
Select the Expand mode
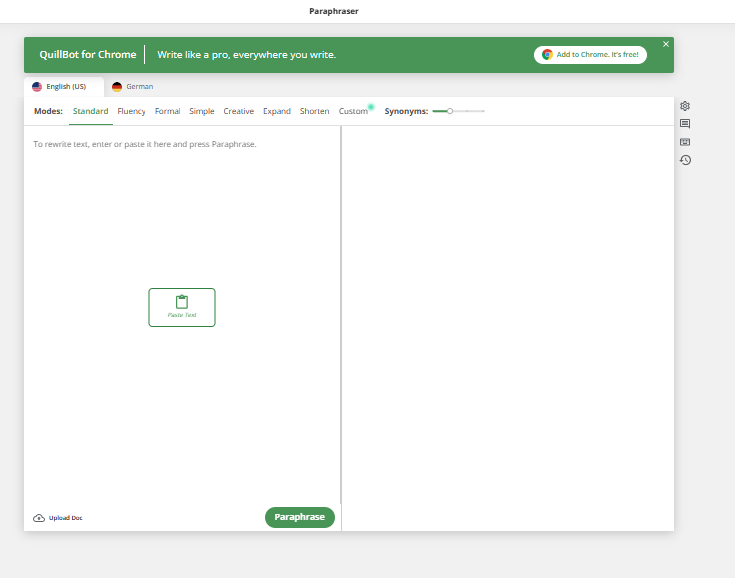277,111
